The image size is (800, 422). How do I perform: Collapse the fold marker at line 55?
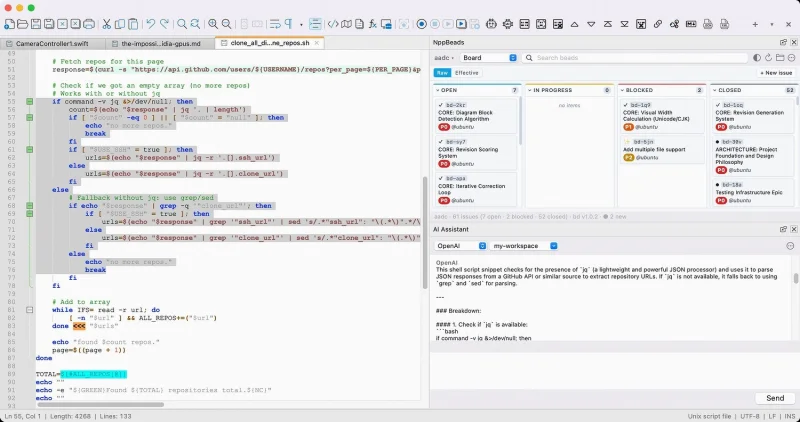point(30,102)
